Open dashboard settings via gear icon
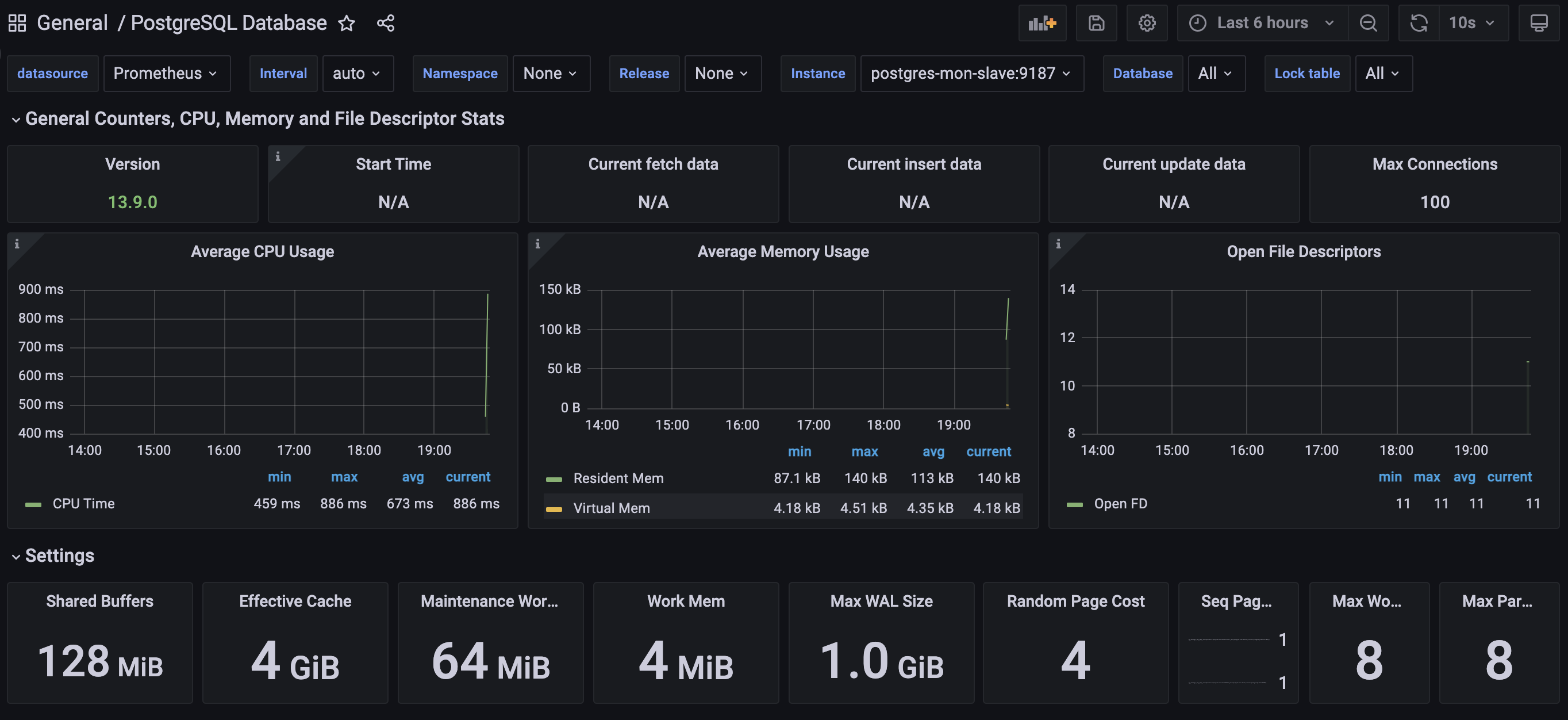This screenshot has height=720, width=1568. point(1147,22)
